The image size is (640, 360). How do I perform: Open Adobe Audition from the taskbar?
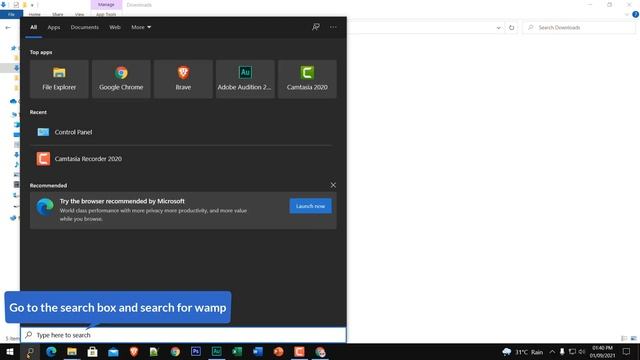pos(217,352)
